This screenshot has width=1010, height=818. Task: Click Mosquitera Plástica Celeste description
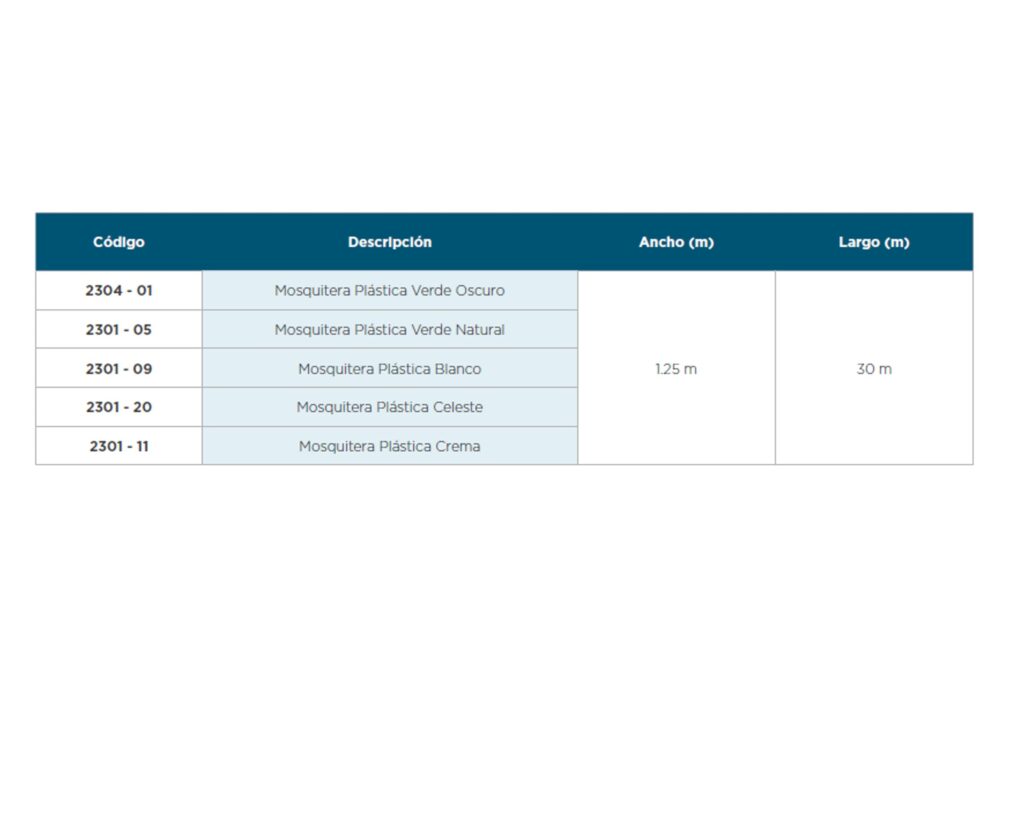pyautogui.click(x=390, y=407)
